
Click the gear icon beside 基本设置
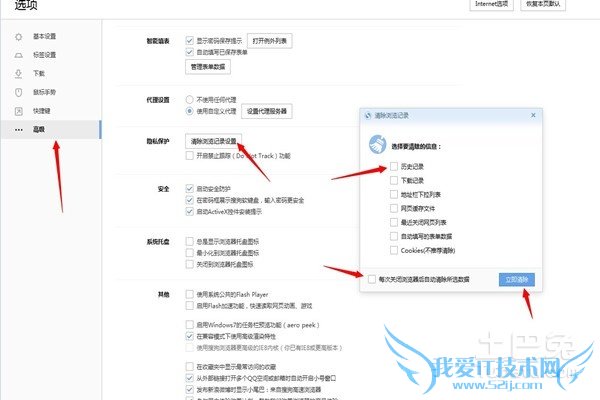point(18,37)
